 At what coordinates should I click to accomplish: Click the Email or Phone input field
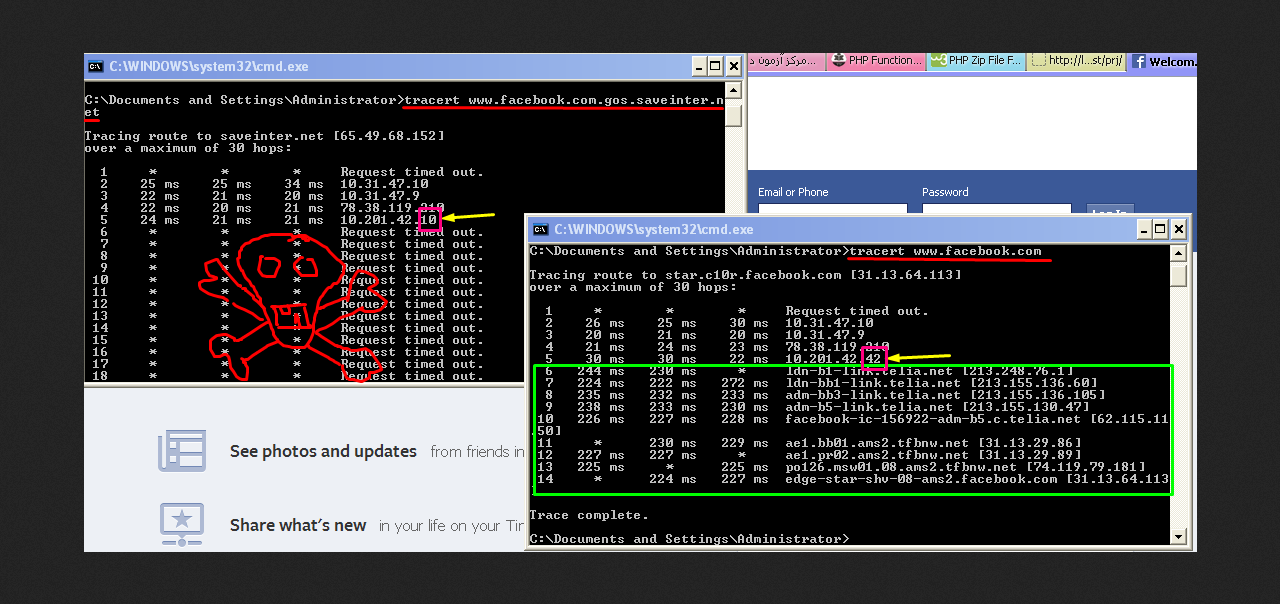click(832, 210)
